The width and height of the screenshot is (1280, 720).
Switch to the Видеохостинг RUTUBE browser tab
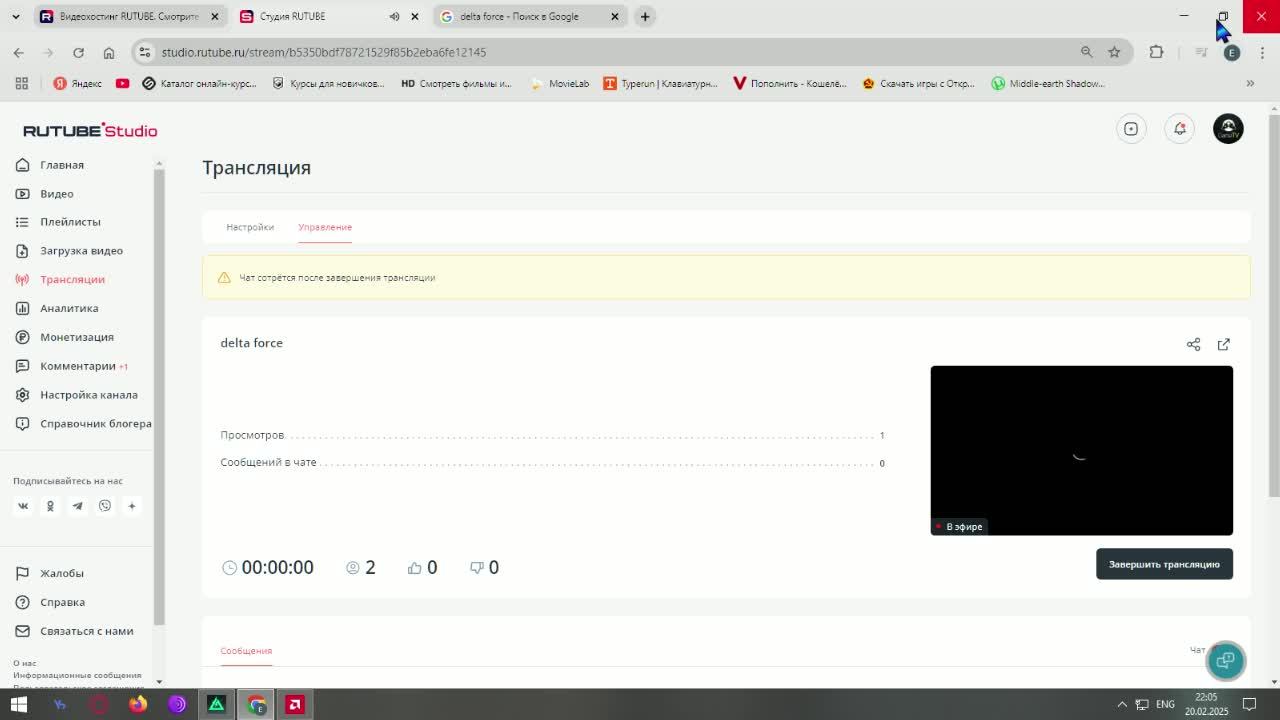[129, 17]
